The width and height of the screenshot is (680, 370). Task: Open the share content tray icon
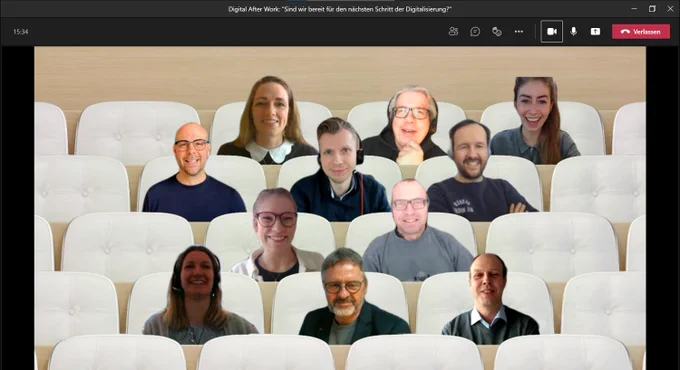pos(595,31)
